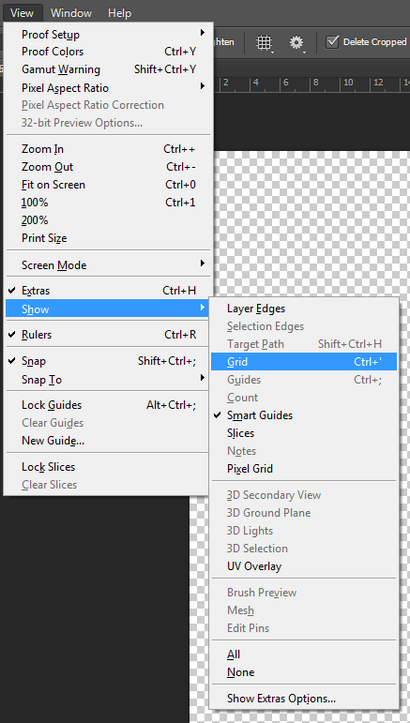Choose Layer Edges in Show submenu
Viewport: 410px width, 723px height.
point(304,309)
